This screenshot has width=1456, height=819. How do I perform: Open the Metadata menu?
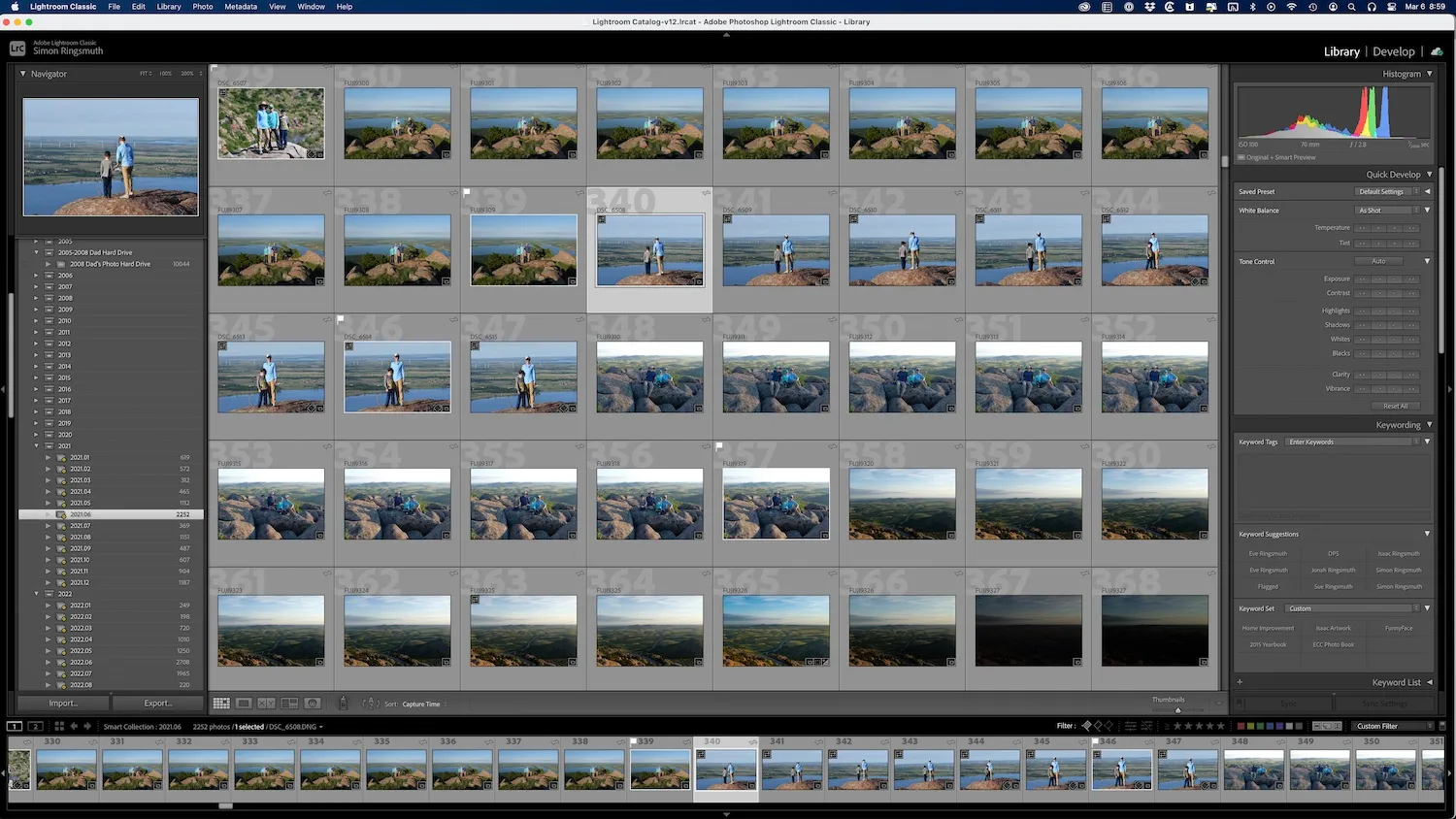[x=241, y=7]
